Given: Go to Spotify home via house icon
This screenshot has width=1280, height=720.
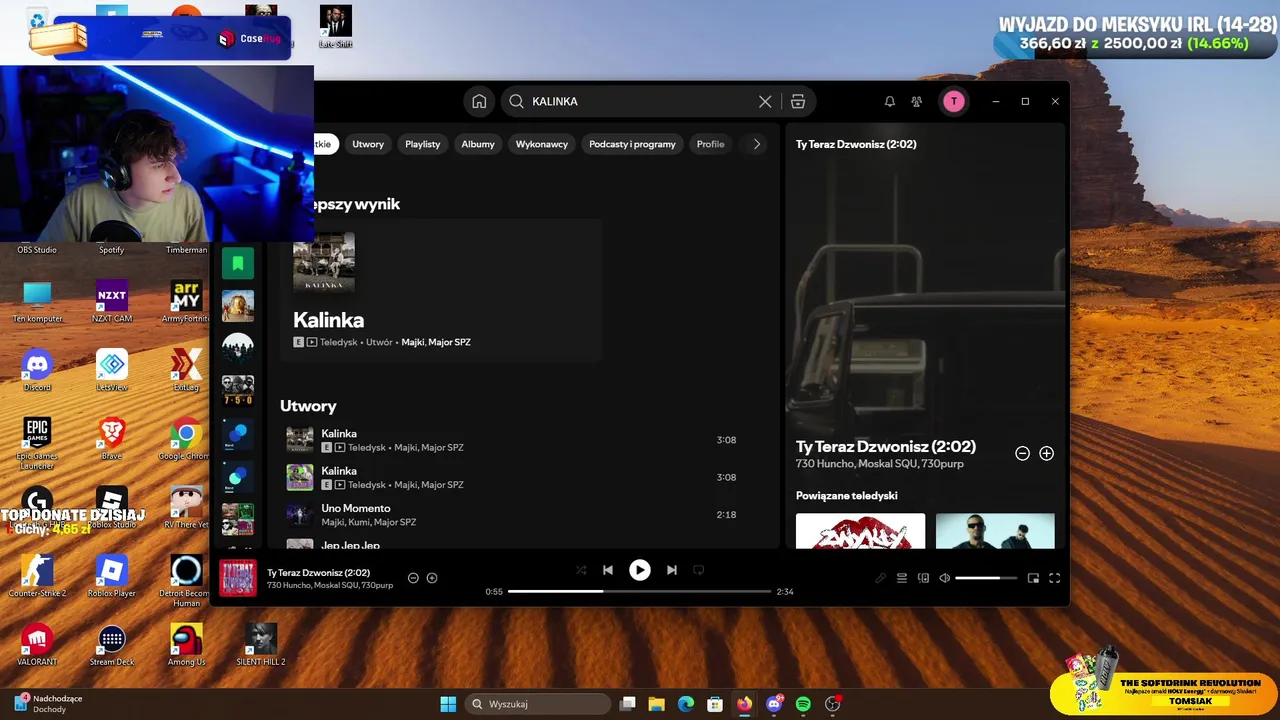Looking at the screenshot, I should (479, 101).
